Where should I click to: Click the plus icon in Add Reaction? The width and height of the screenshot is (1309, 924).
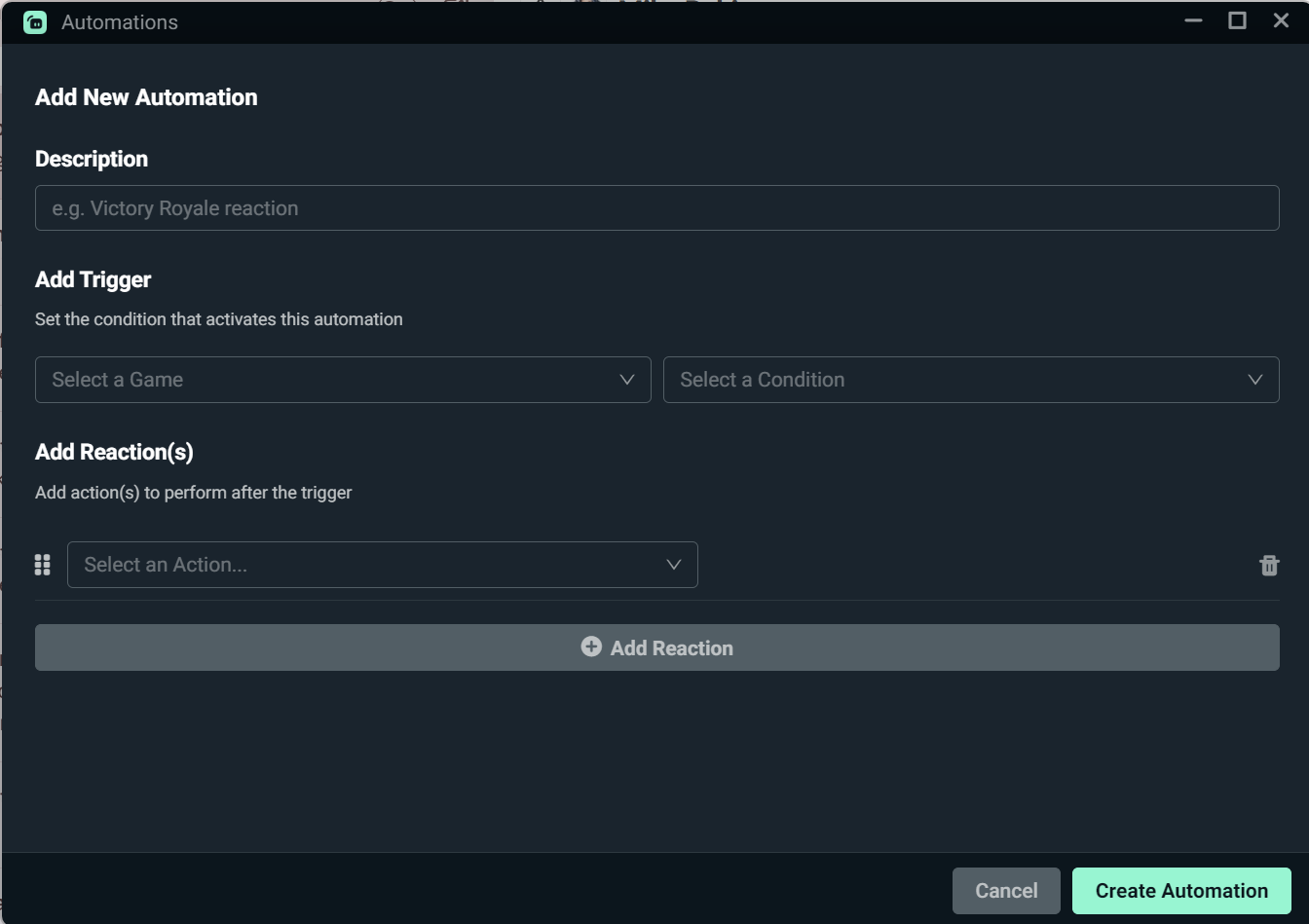[x=591, y=647]
